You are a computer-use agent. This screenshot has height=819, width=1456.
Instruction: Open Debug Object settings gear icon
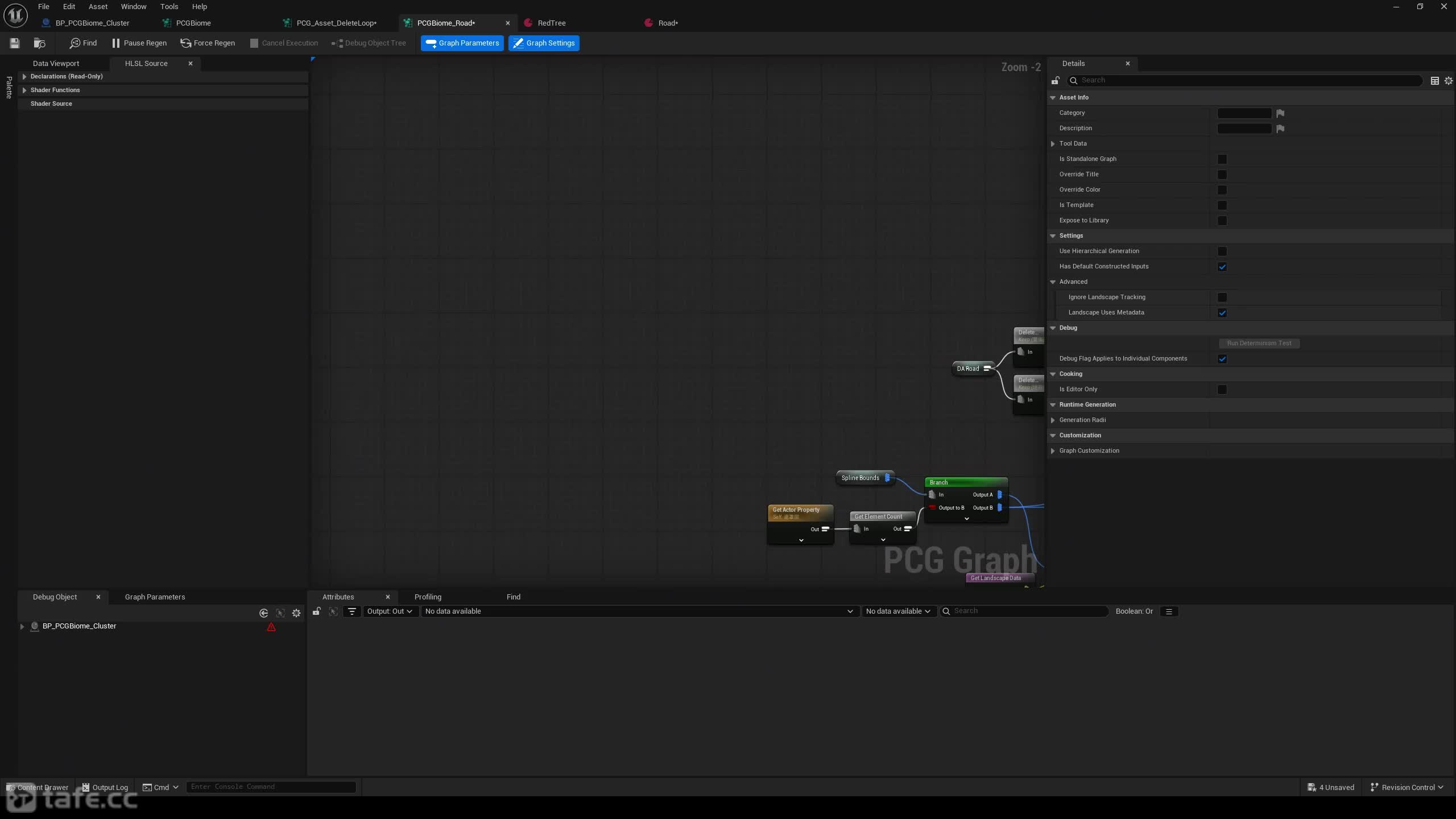pos(296,613)
